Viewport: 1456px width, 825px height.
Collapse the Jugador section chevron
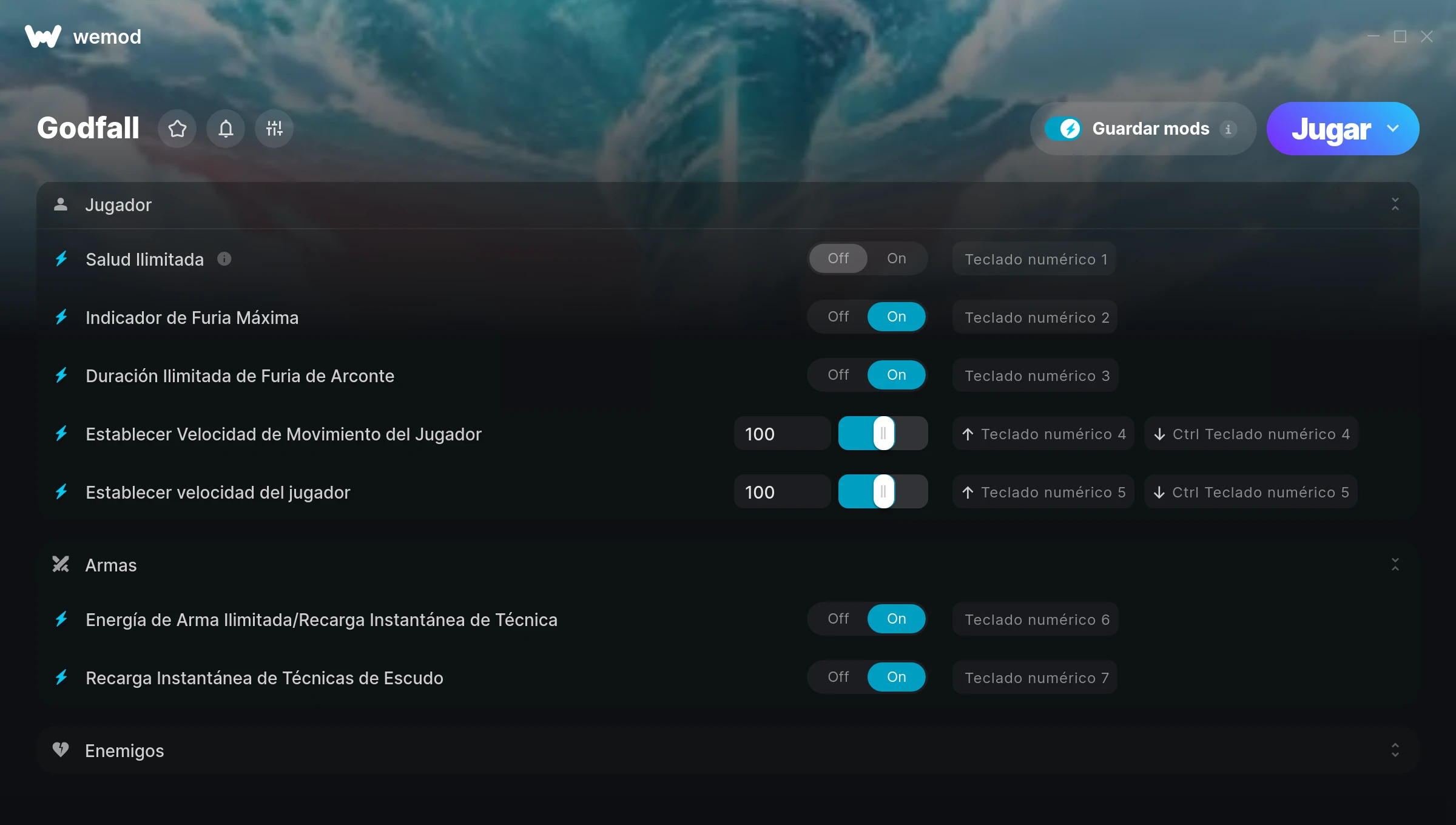1395,204
